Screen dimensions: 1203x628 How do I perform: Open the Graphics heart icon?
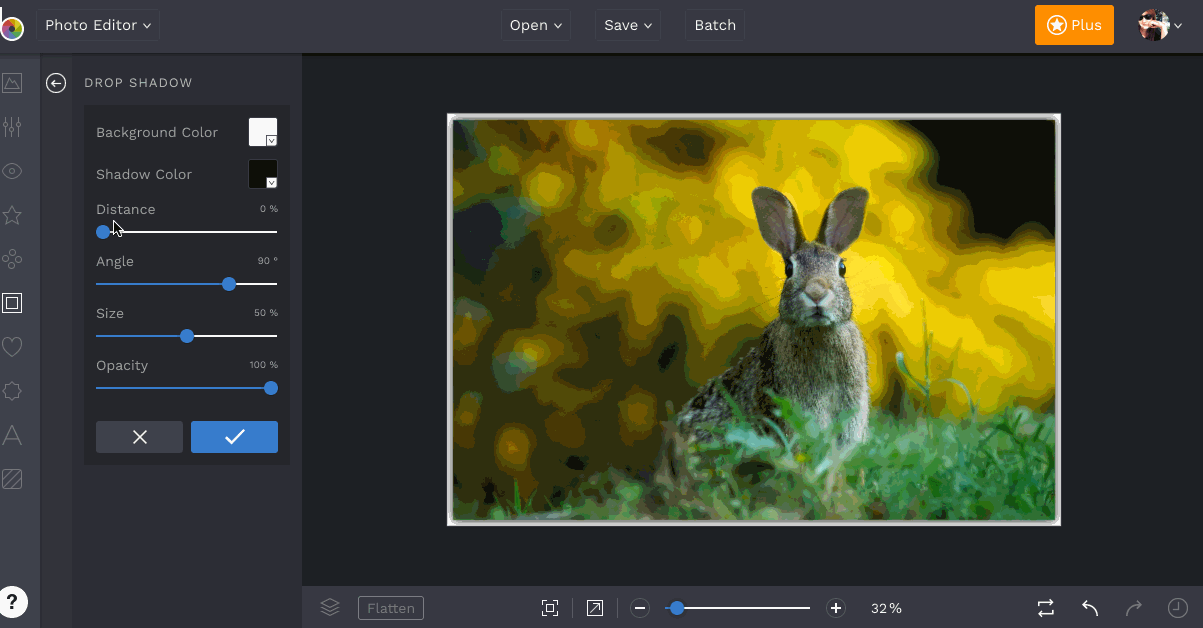[x=12, y=347]
